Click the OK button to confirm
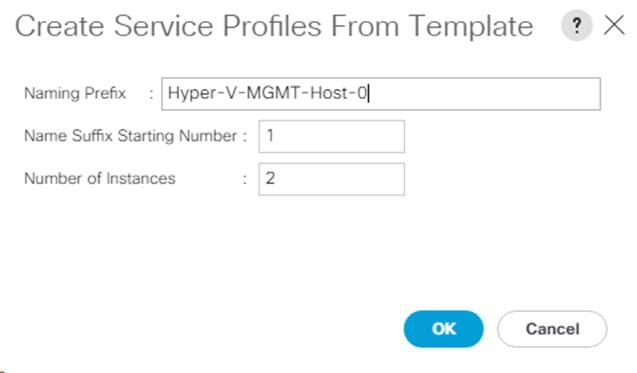Screen dimensions: 637x373 point(444,329)
